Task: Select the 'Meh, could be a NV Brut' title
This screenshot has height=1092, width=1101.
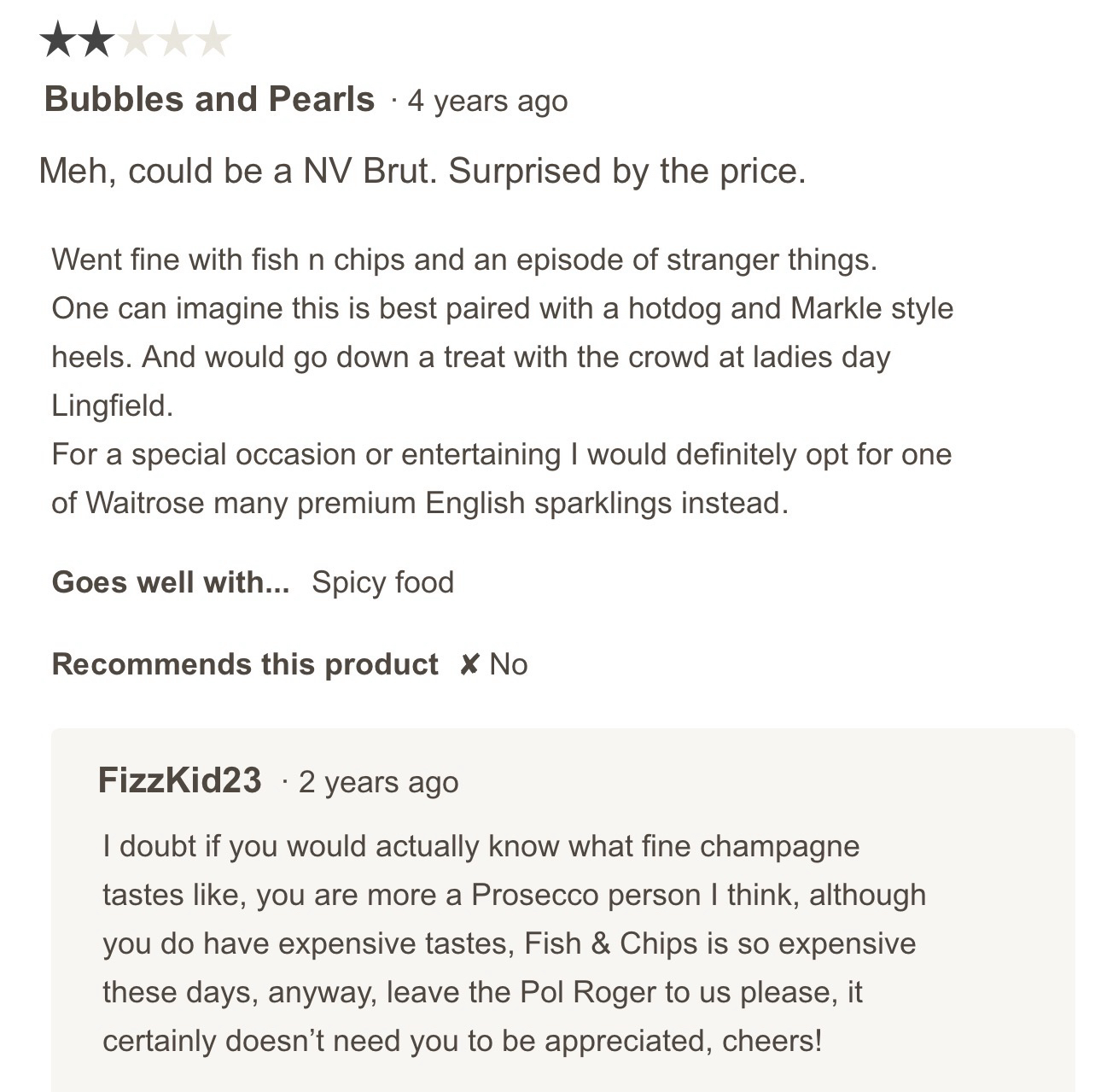Action: pyautogui.click(x=422, y=171)
